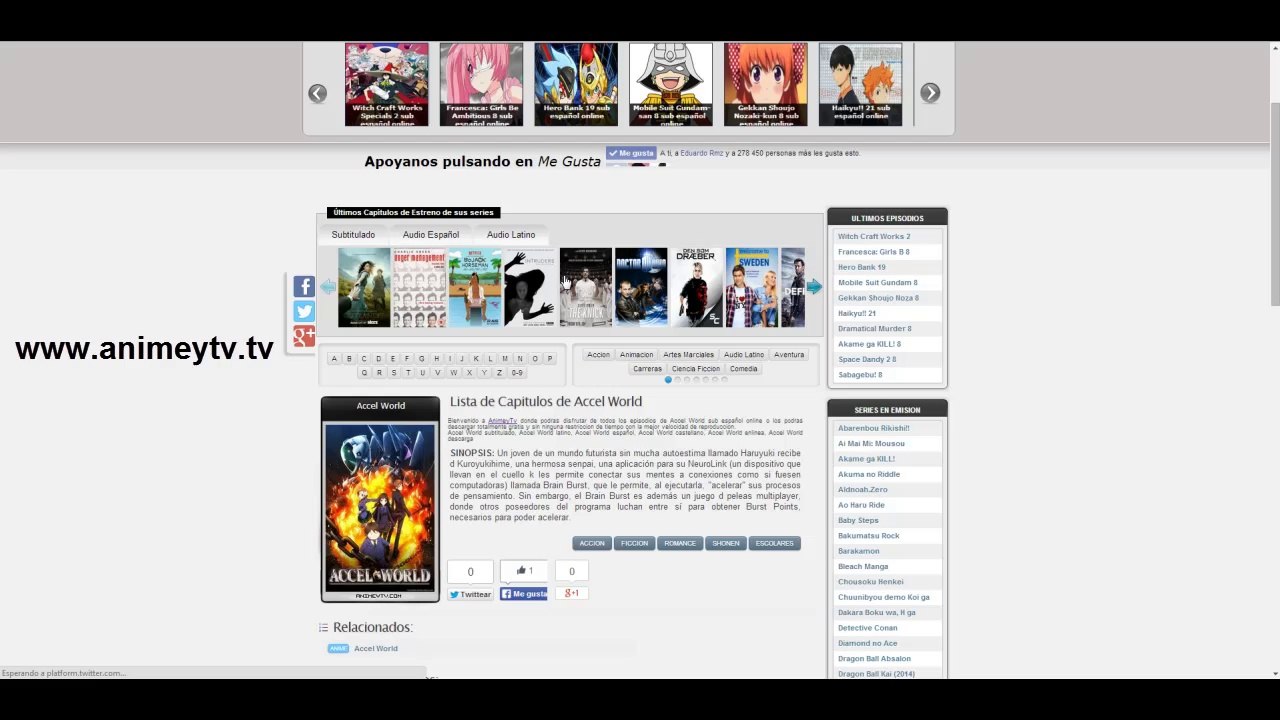The height and width of the screenshot is (720, 1280).
Task: Select the Ciencia Ficcion genre button
Action: coord(696,369)
